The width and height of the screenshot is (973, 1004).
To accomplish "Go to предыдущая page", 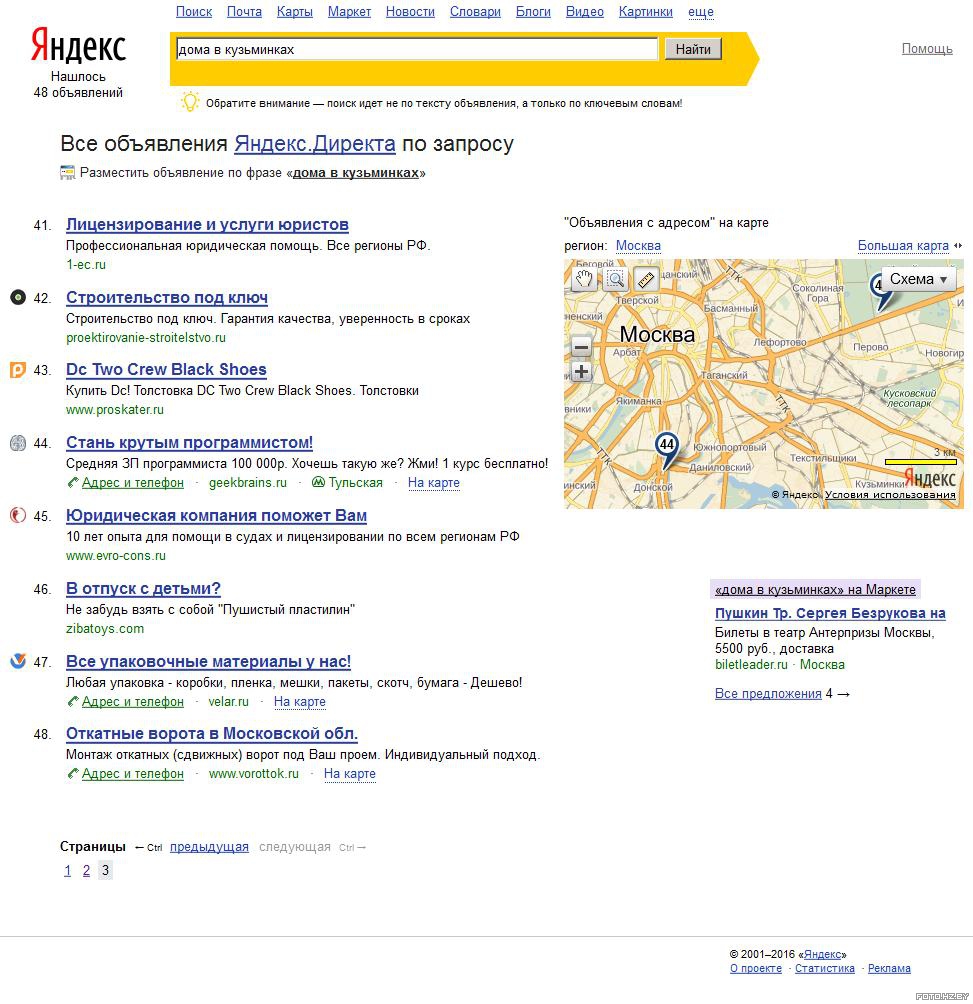I will coord(209,846).
